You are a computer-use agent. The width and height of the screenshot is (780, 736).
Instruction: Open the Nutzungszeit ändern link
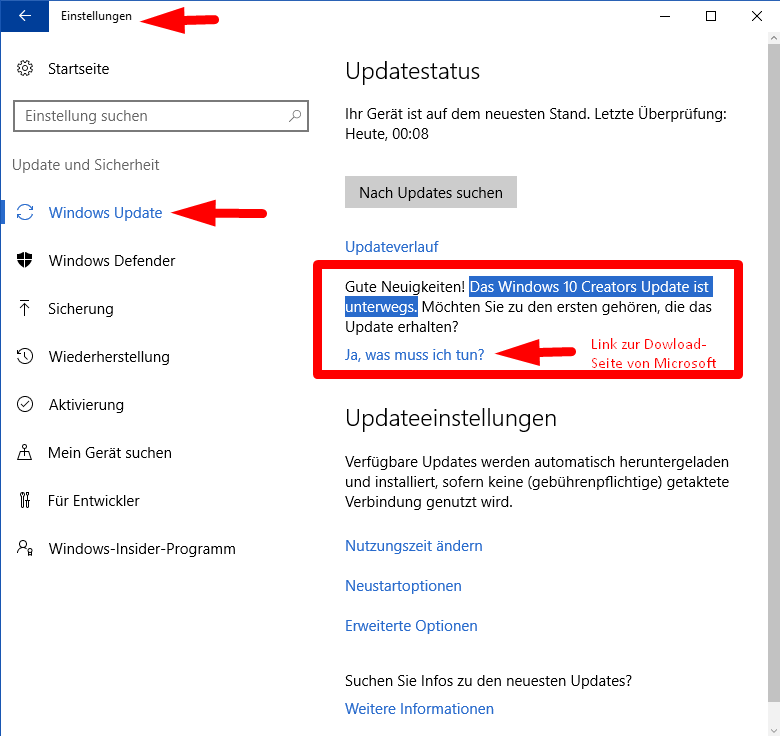(414, 546)
